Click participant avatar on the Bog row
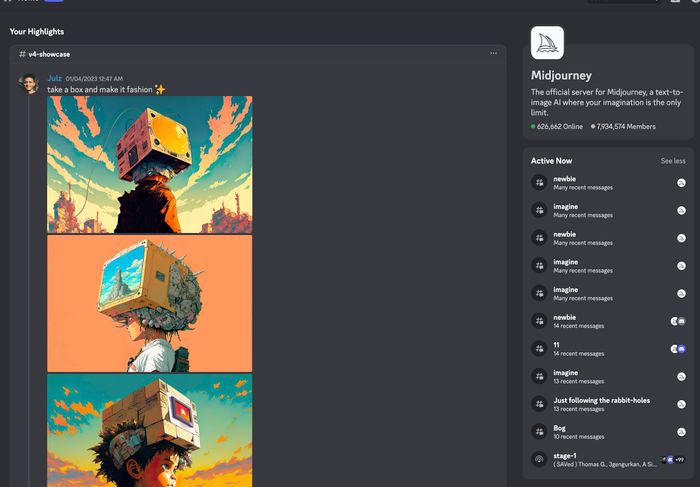Image resolution: width=700 pixels, height=487 pixels. pos(681,432)
